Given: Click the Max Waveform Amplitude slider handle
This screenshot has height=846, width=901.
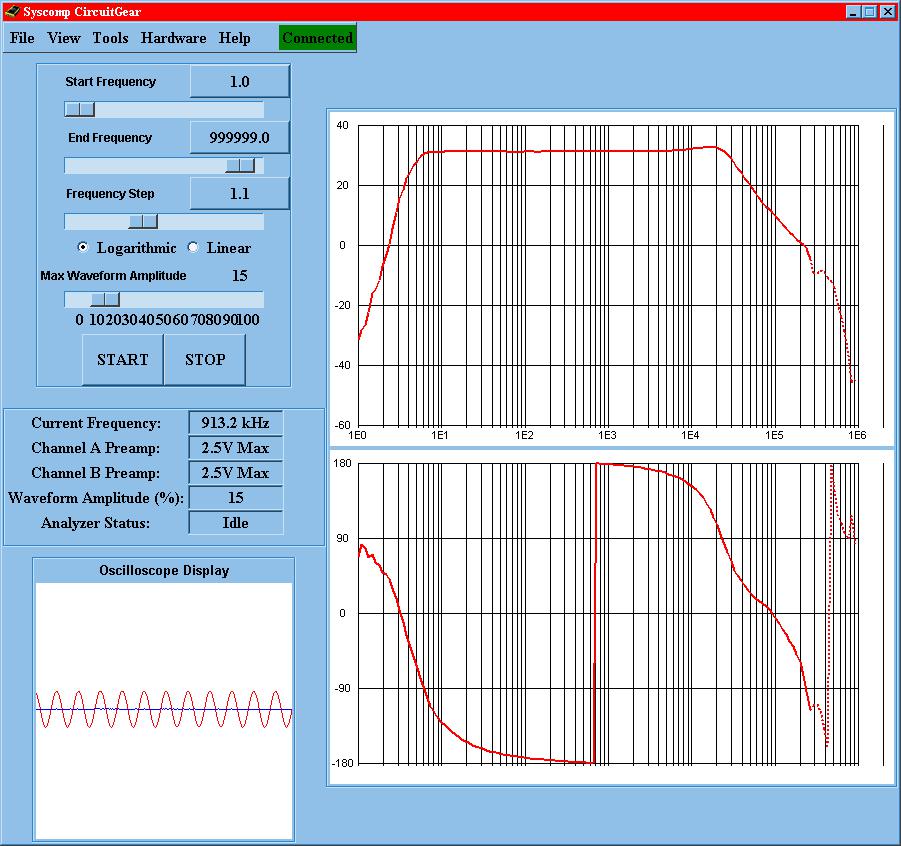Looking at the screenshot, I should [x=104, y=299].
